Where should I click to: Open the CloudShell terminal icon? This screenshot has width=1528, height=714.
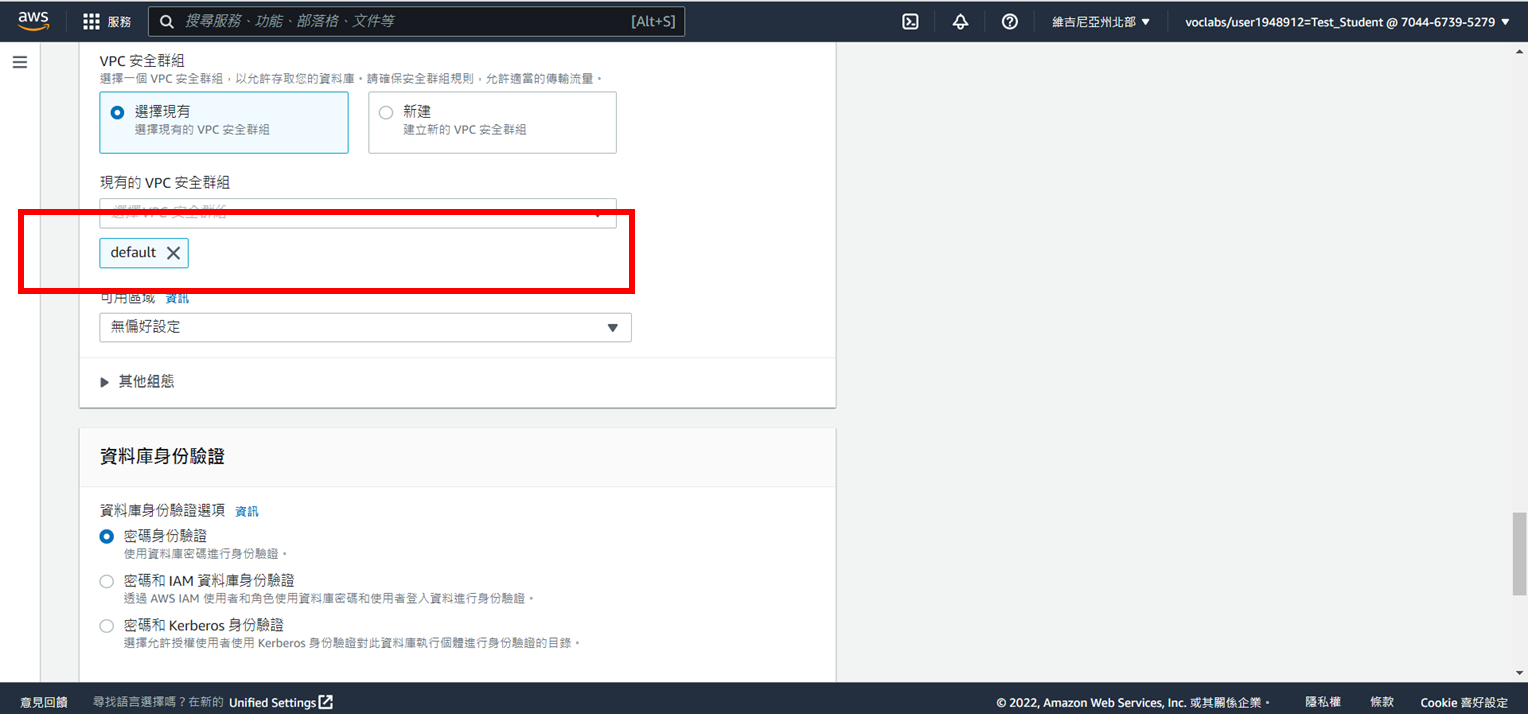coord(909,21)
